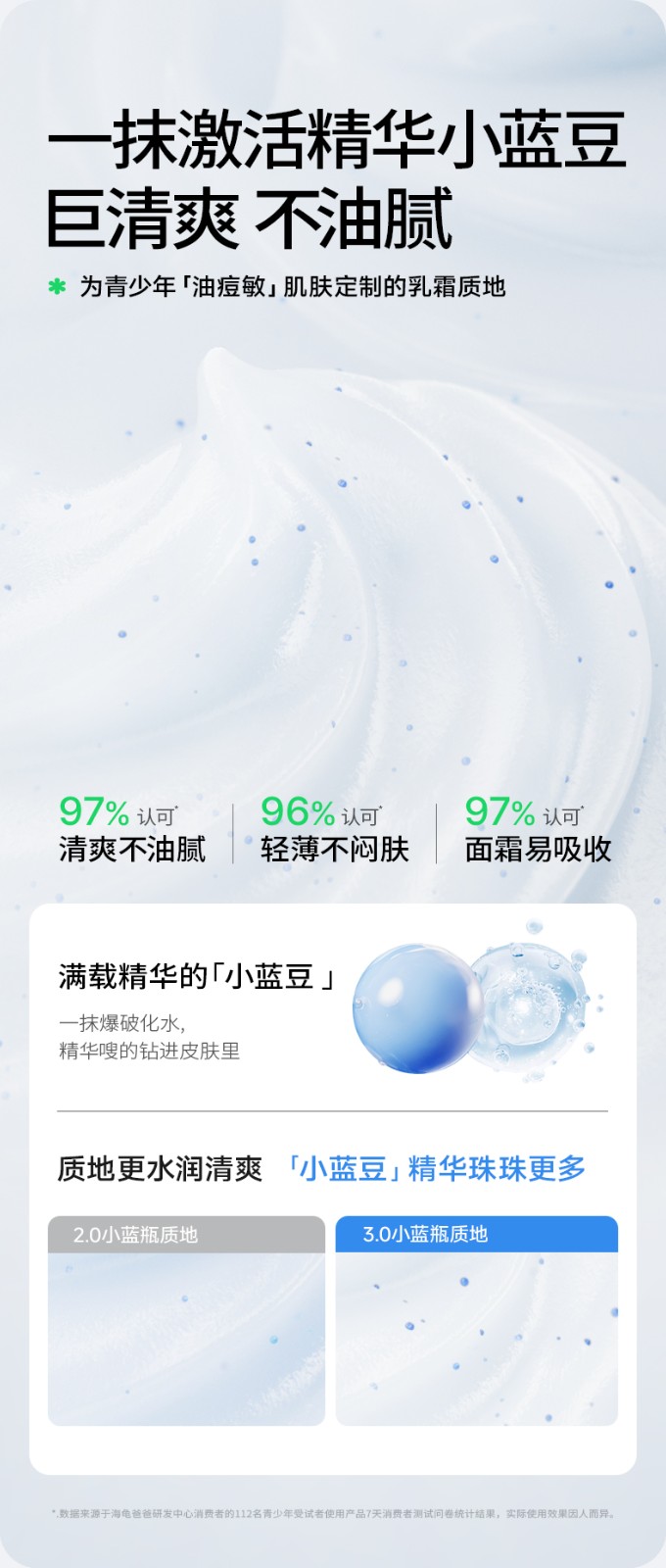Click the 满载精华的「小蓝豆」 heading
Viewport: 666px width, 1568px height.
coord(197,976)
